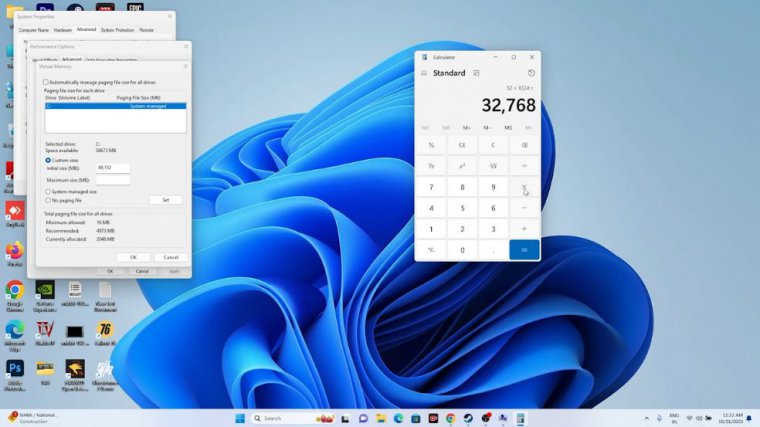Open the Calculator navigation hamburger menu
The height and width of the screenshot is (427, 760).
point(424,73)
